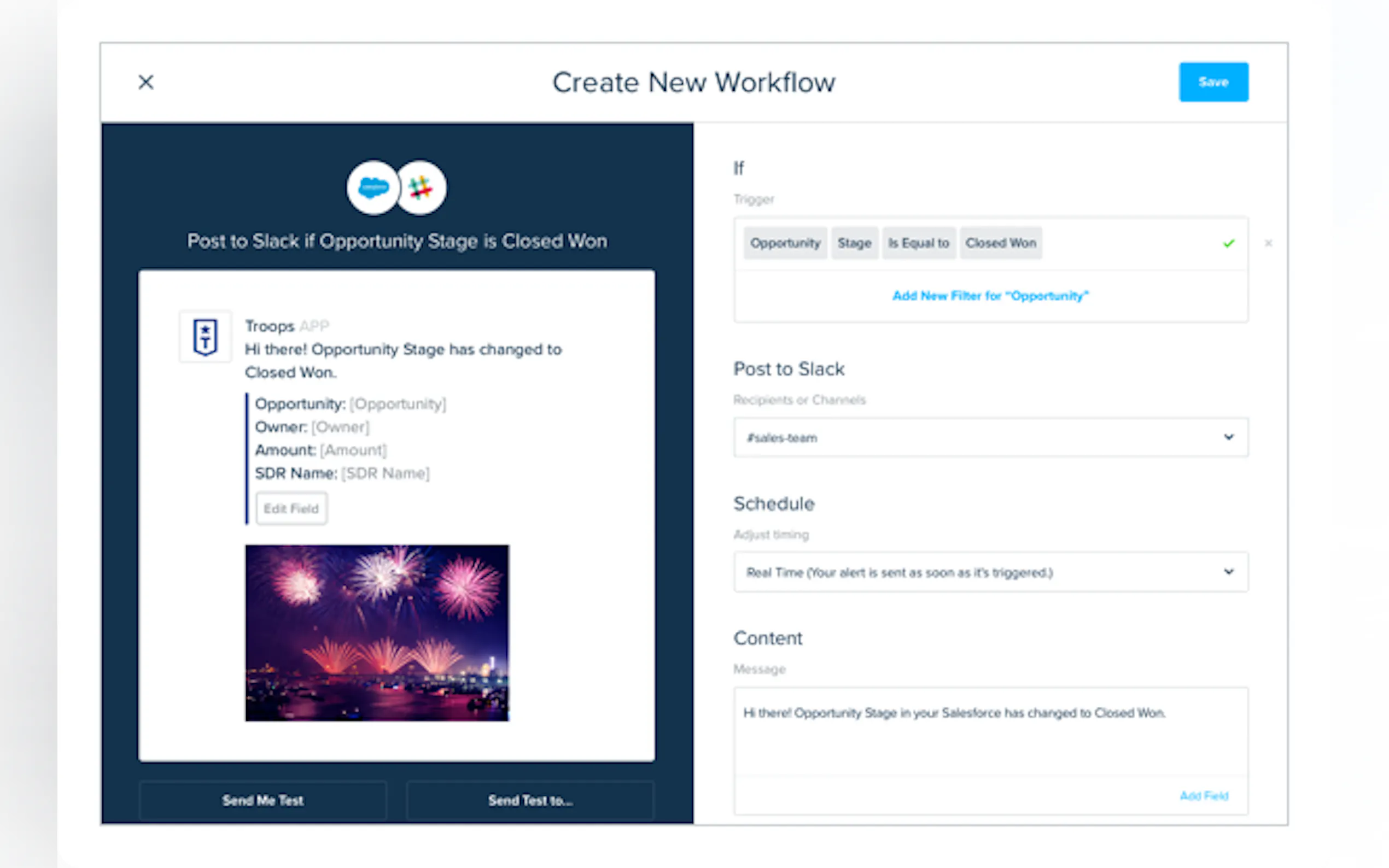The height and width of the screenshot is (868, 1389).
Task: Click Send Me Test button
Action: tap(263, 800)
